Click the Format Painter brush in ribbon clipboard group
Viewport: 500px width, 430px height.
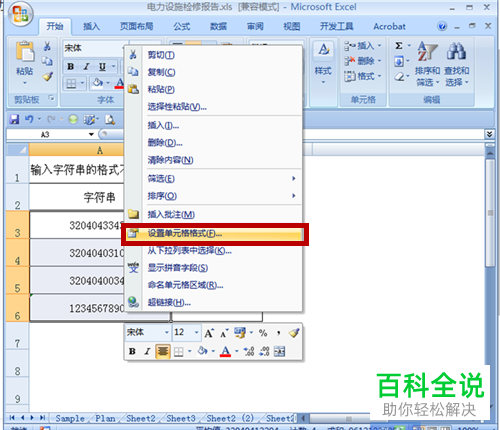(x=48, y=77)
